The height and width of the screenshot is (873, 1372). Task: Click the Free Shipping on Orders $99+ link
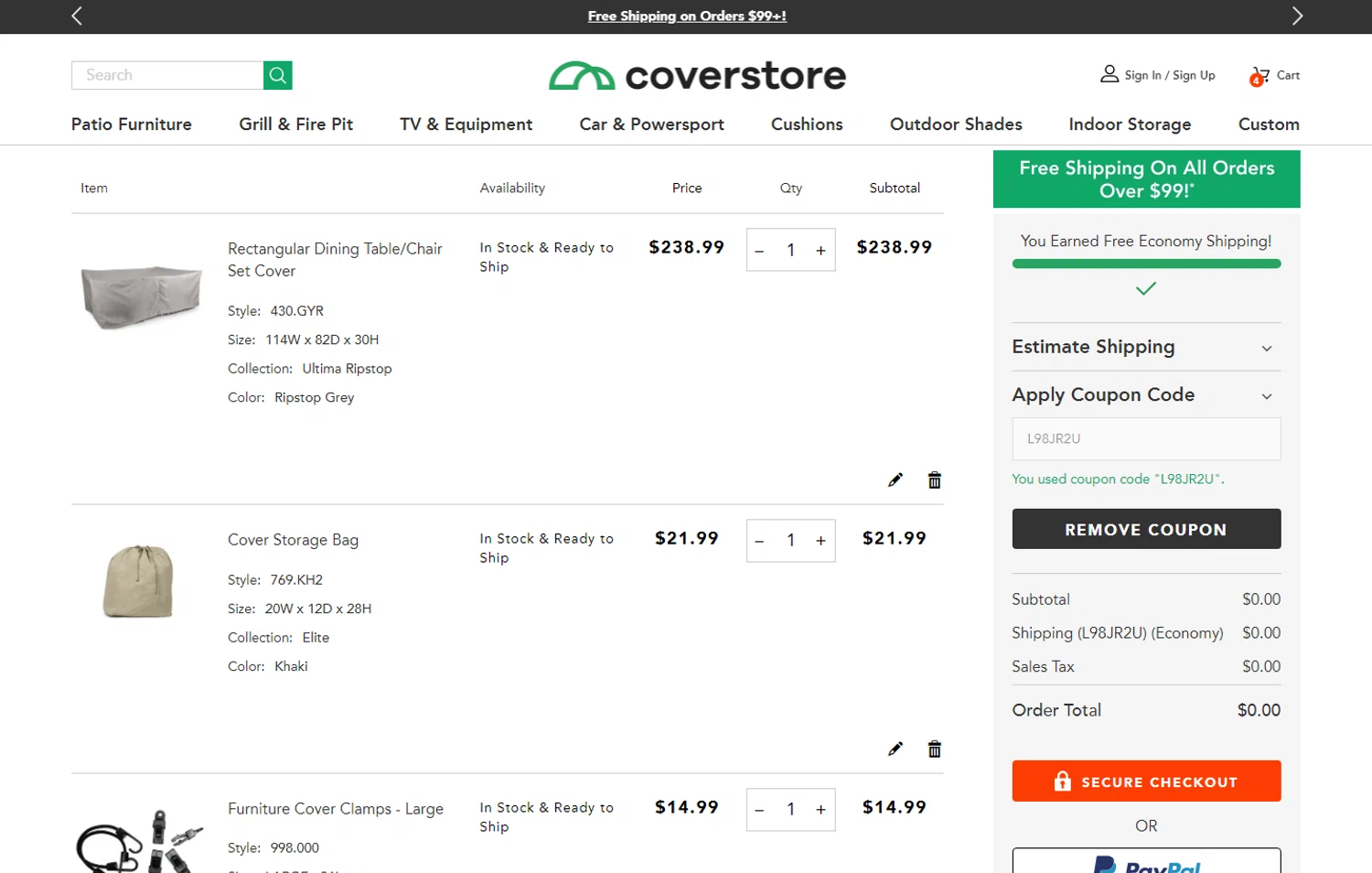tap(687, 16)
